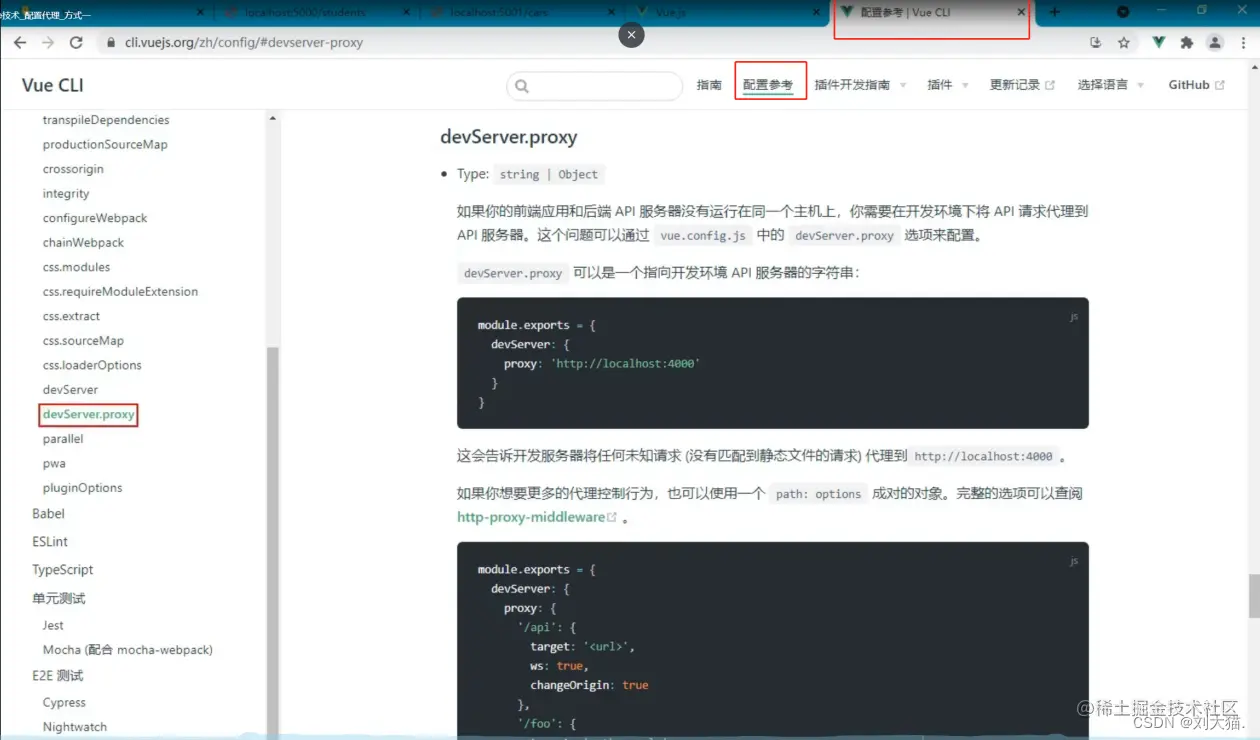
Task: Switch to the 指南 menu item
Action: click(709, 85)
